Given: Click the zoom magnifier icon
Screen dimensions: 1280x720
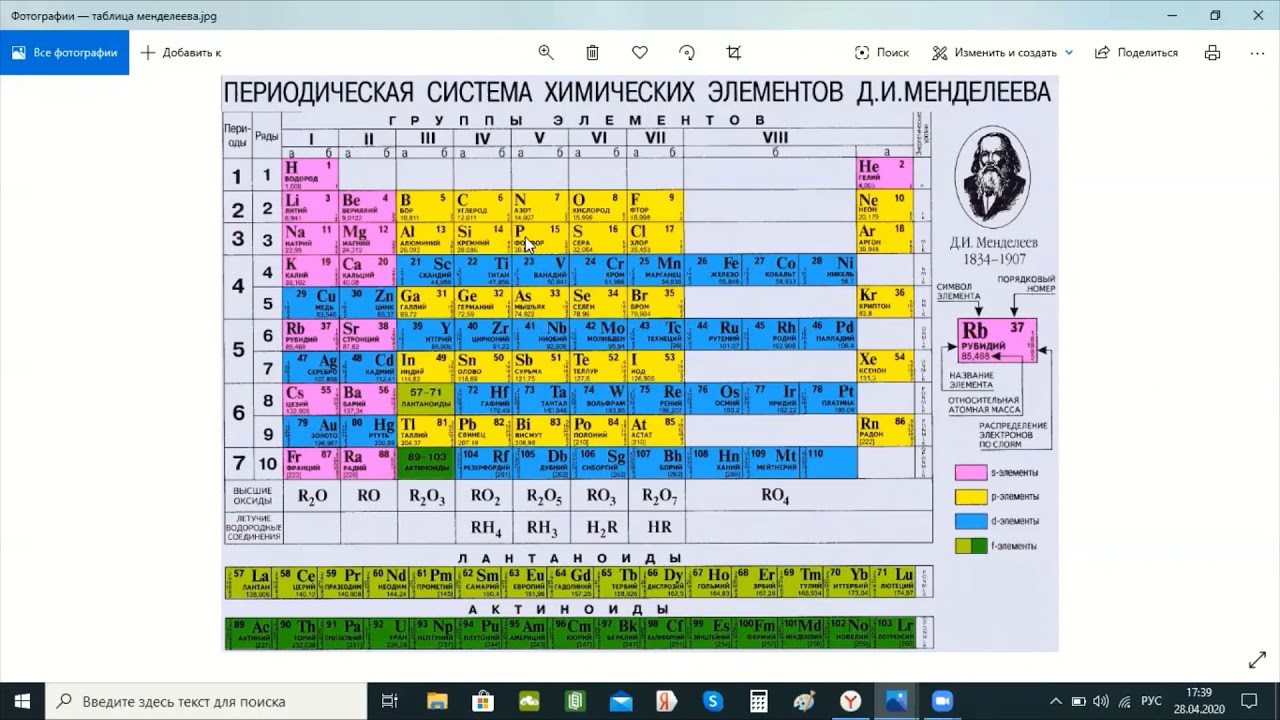Looking at the screenshot, I should click(x=546, y=52).
